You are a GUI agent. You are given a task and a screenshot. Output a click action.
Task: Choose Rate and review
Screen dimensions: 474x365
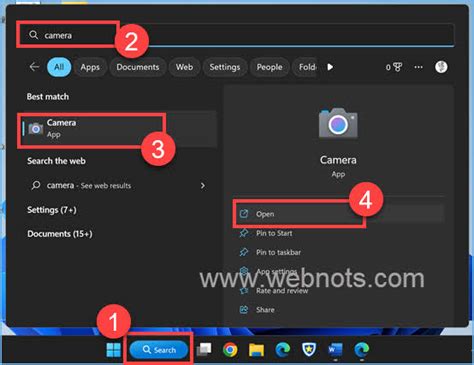(x=282, y=291)
